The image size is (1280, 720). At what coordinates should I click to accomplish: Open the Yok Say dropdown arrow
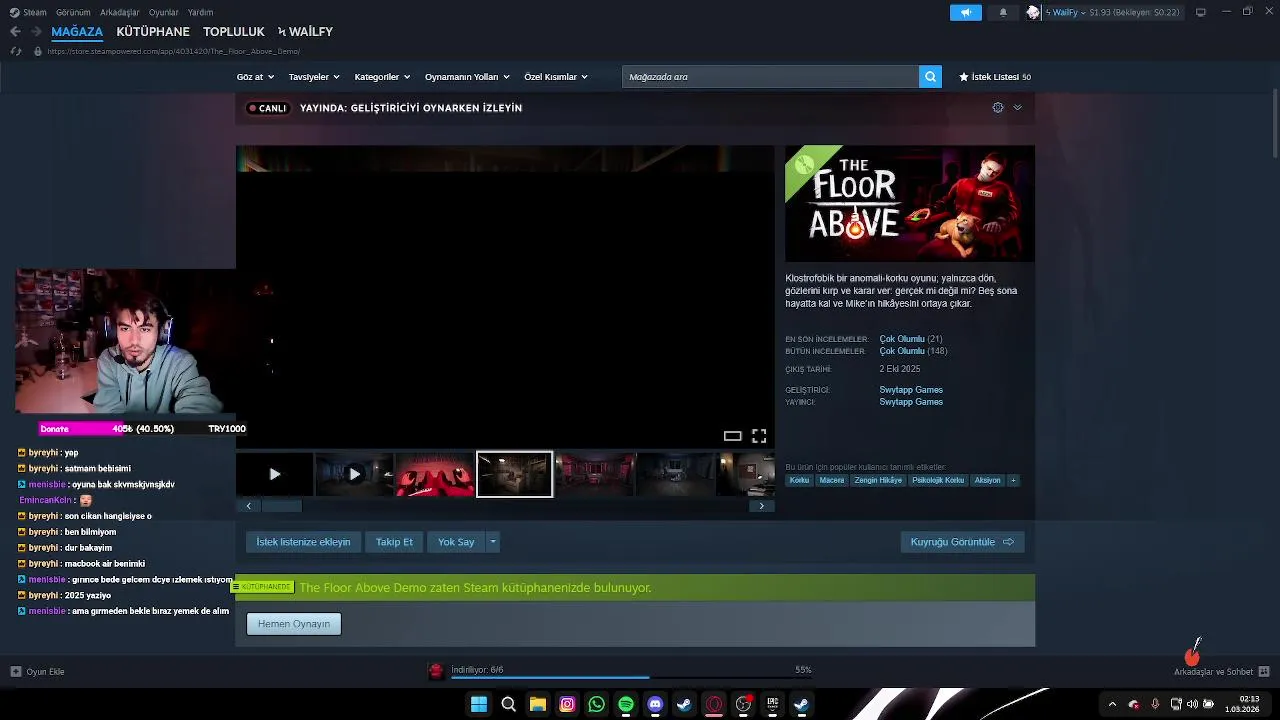click(x=492, y=542)
